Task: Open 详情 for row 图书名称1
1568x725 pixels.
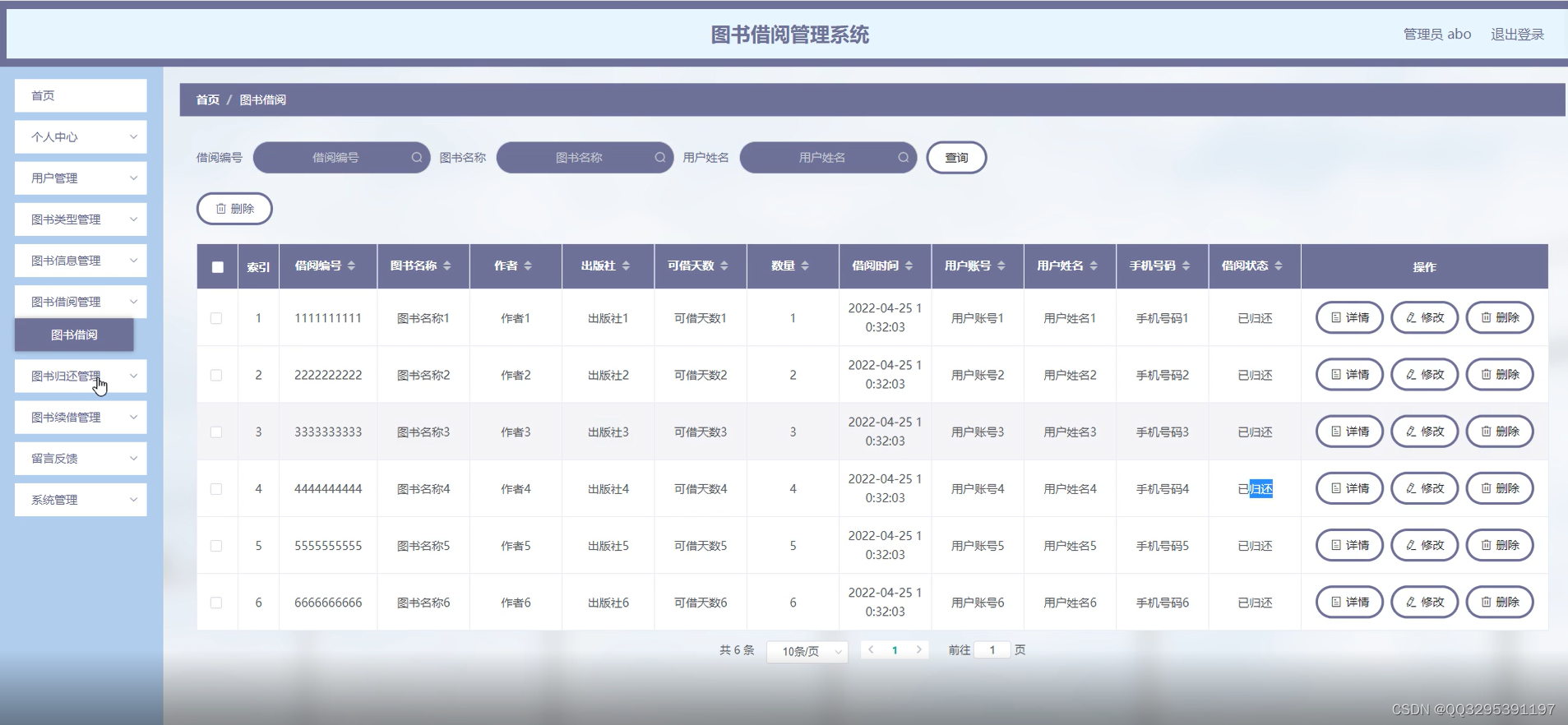Action: (1349, 317)
